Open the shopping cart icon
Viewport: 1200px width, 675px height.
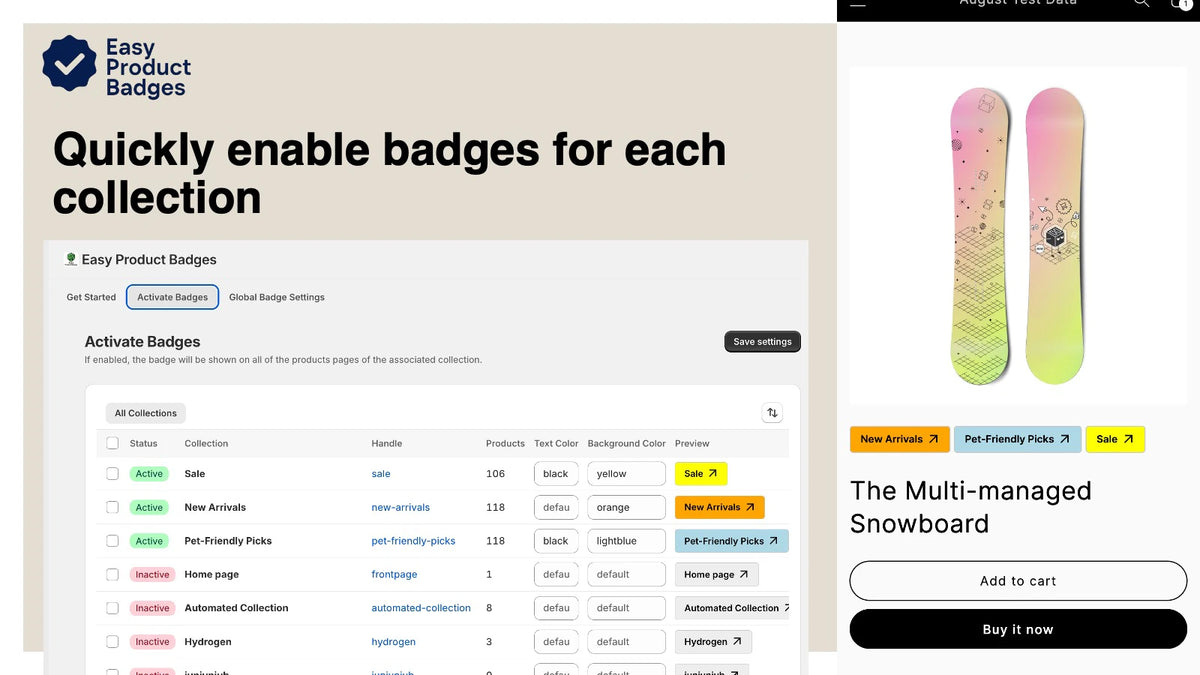pyautogui.click(x=1181, y=4)
